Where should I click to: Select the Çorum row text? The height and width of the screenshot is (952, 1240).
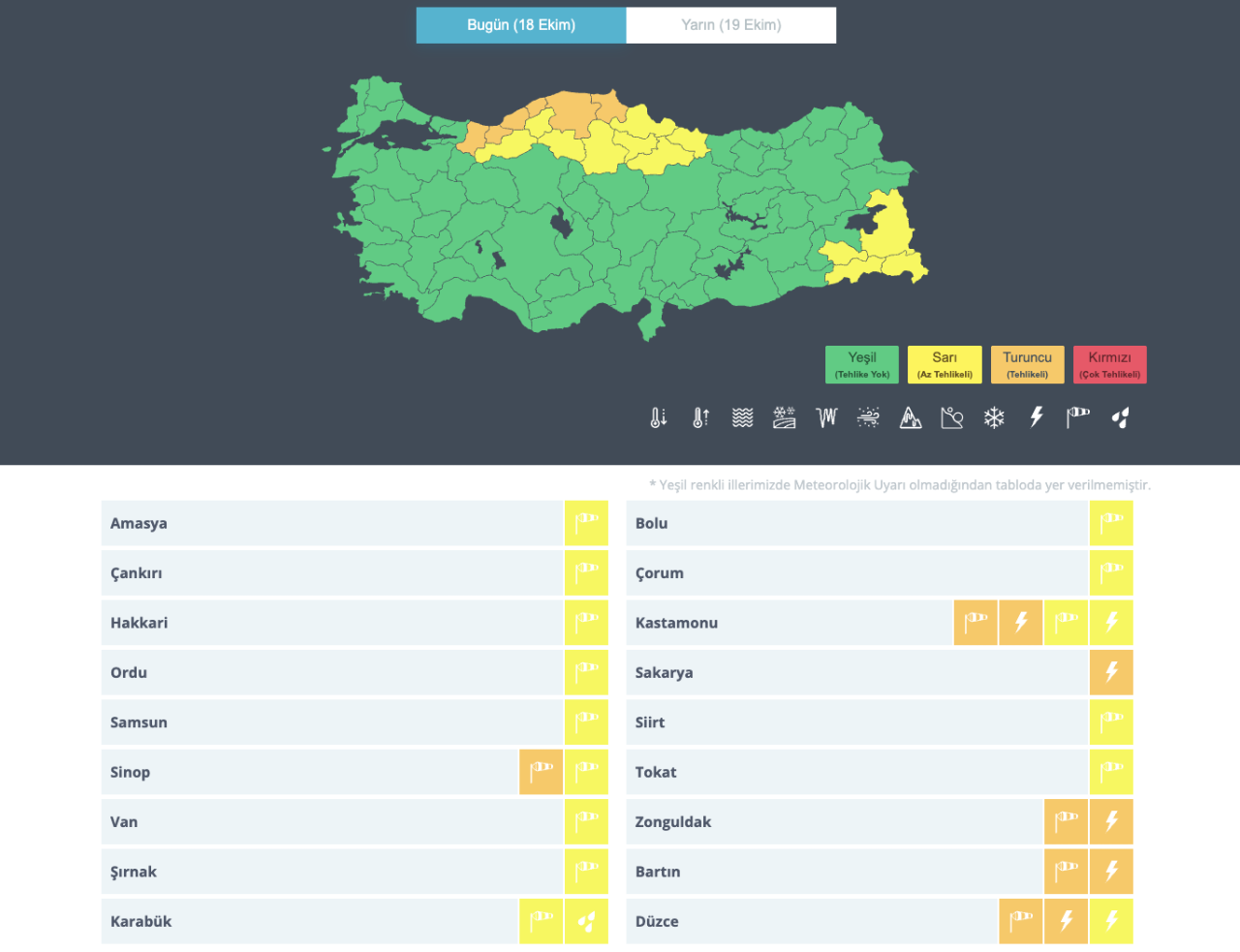pos(660,573)
